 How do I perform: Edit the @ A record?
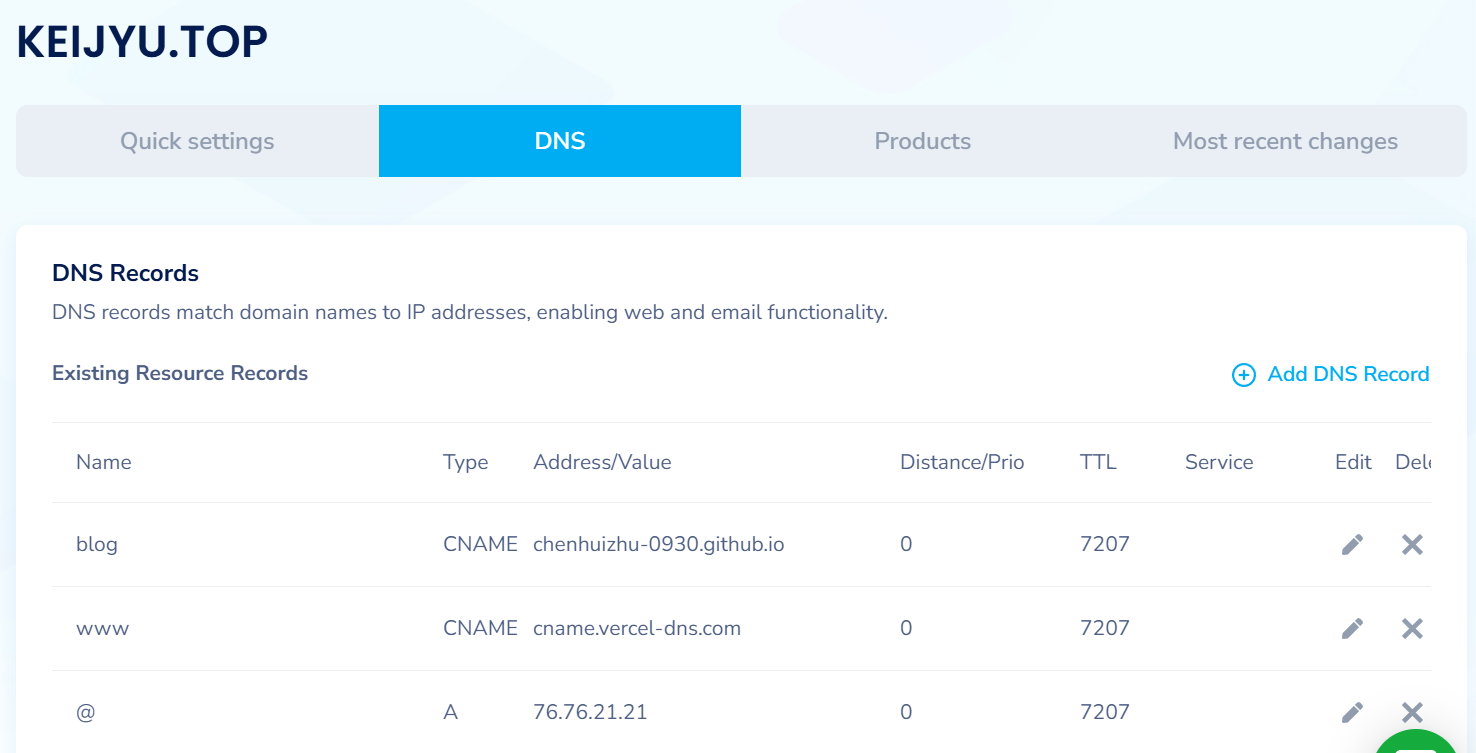pyautogui.click(x=1352, y=712)
